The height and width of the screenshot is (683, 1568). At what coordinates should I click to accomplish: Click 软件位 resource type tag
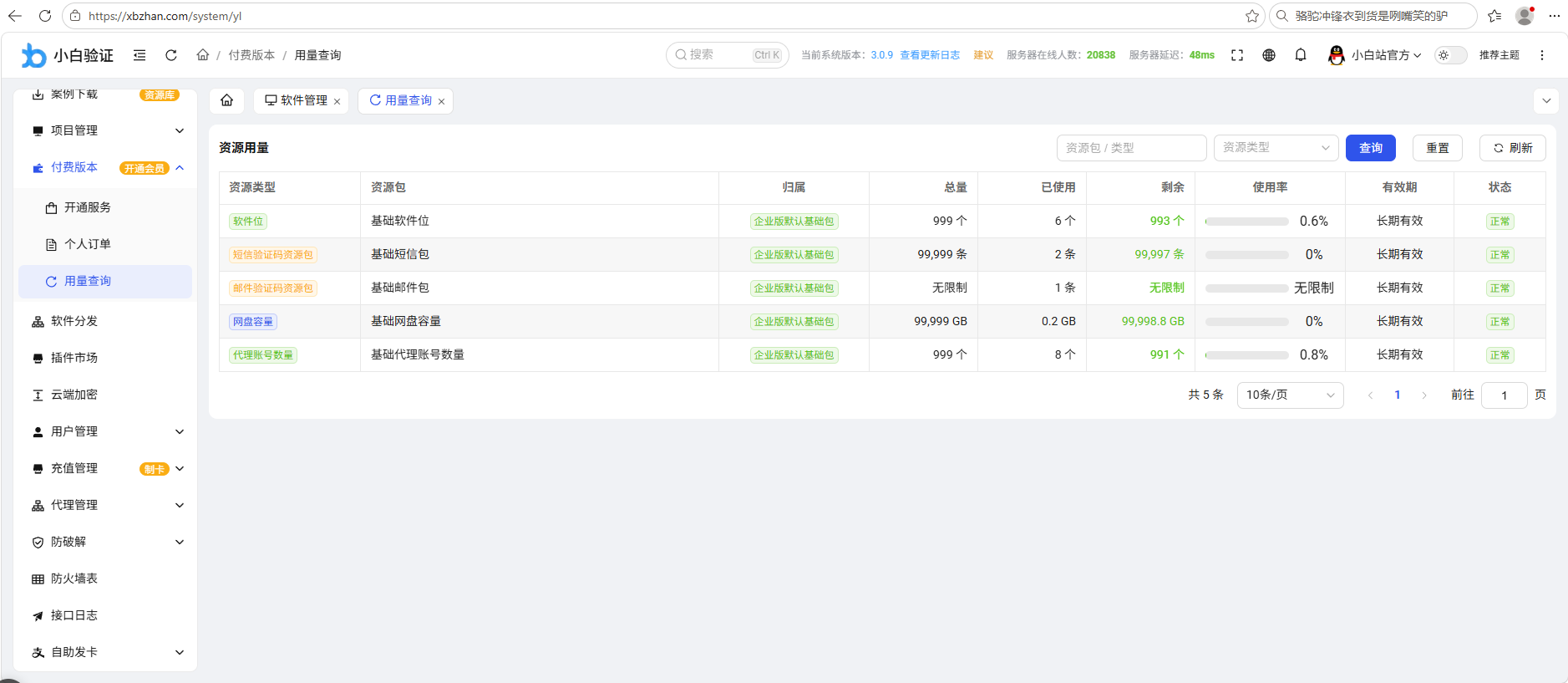pos(248,222)
